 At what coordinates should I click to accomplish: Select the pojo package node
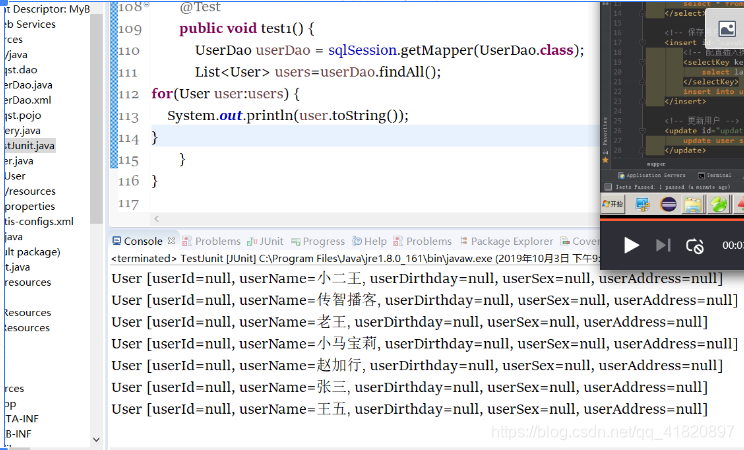(22, 115)
